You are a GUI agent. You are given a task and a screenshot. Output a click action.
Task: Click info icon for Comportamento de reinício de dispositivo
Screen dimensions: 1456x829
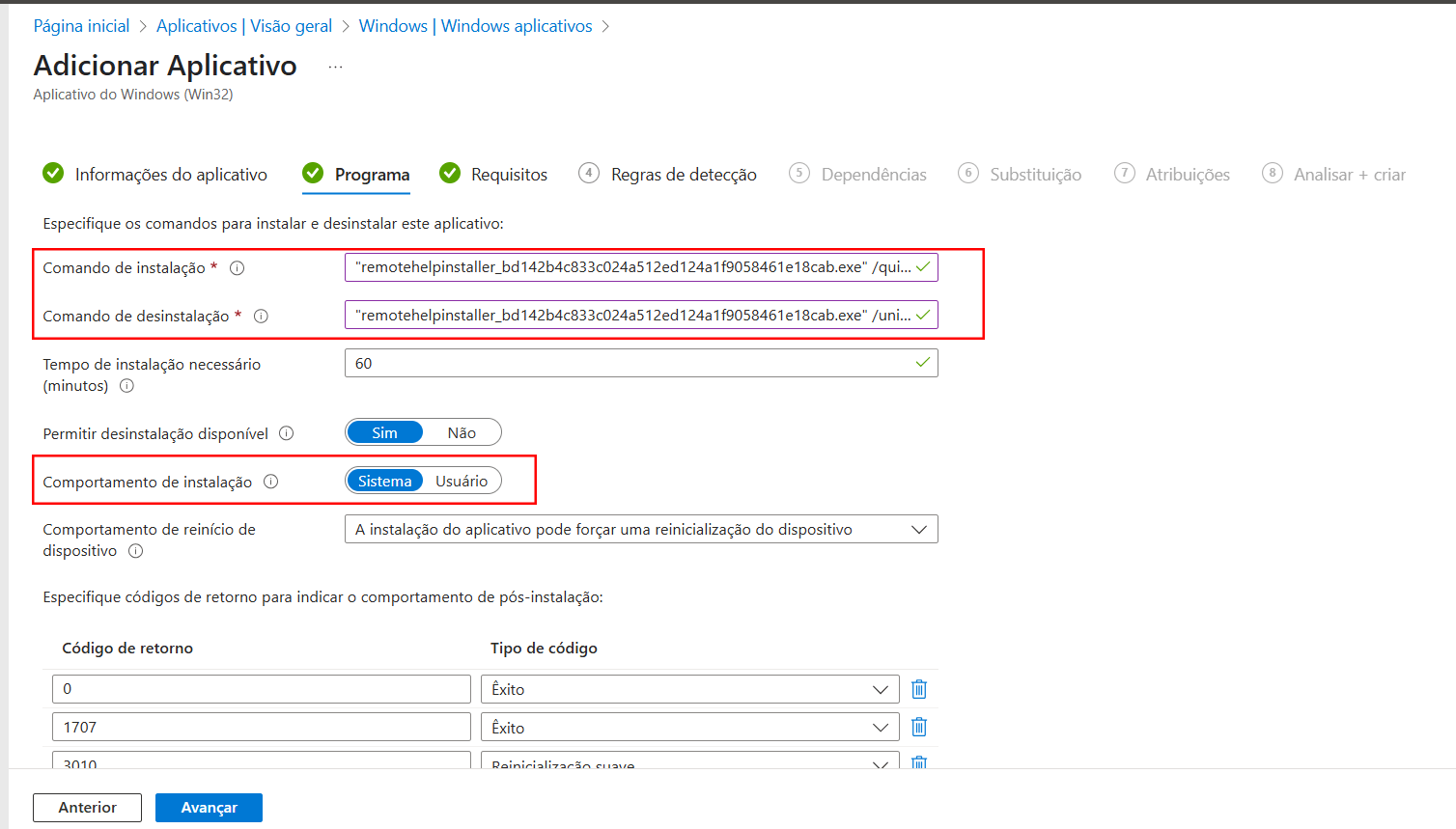coord(136,551)
